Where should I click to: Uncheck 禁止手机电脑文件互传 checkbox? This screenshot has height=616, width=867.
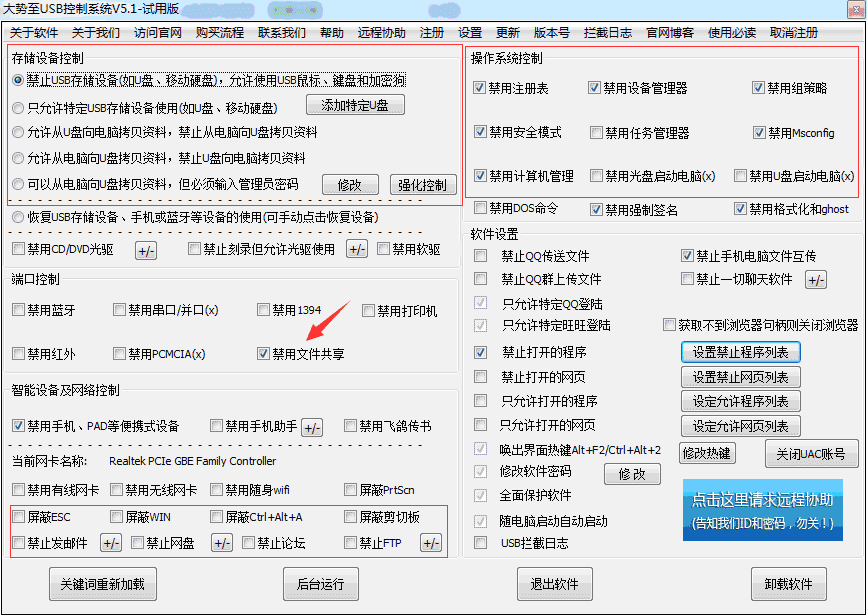point(687,255)
